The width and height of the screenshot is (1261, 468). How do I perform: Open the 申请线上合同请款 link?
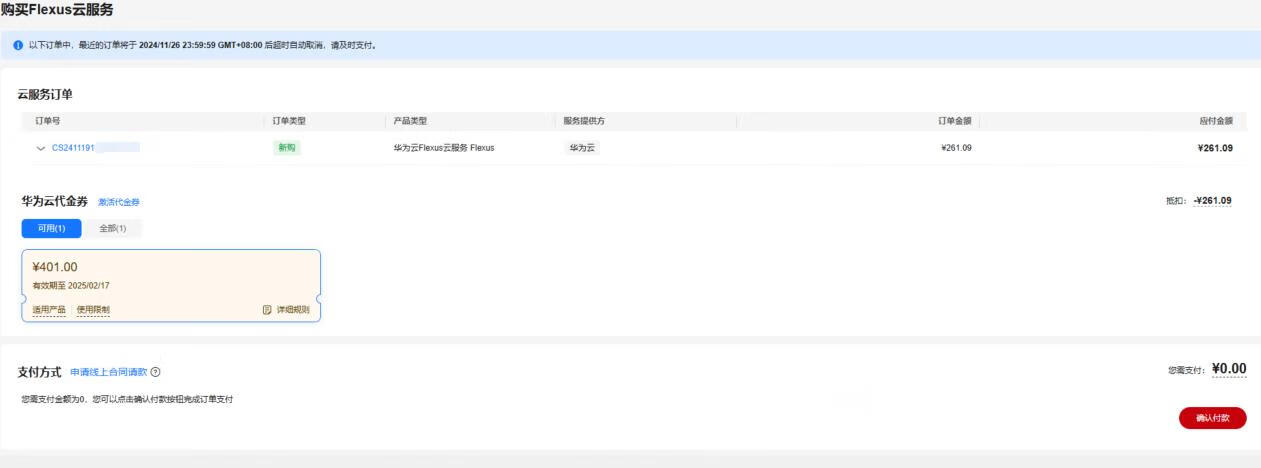click(108, 372)
